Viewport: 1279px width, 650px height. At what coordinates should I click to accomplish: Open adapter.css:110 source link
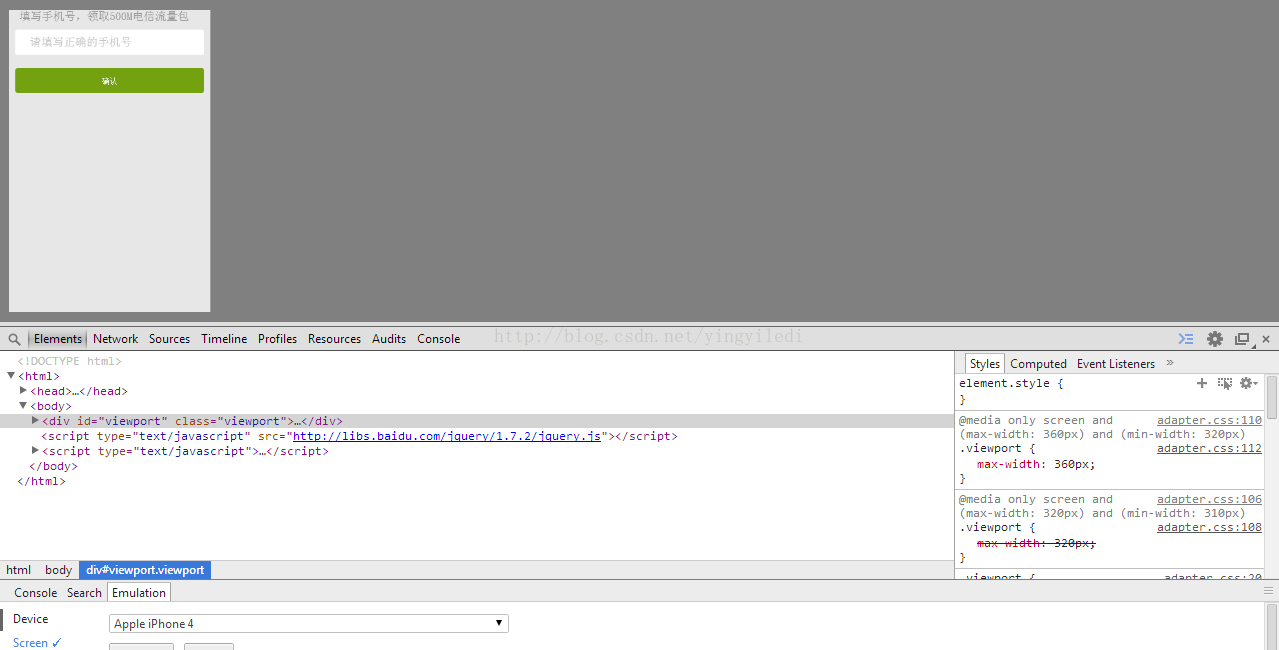click(x=1209, y=421)
